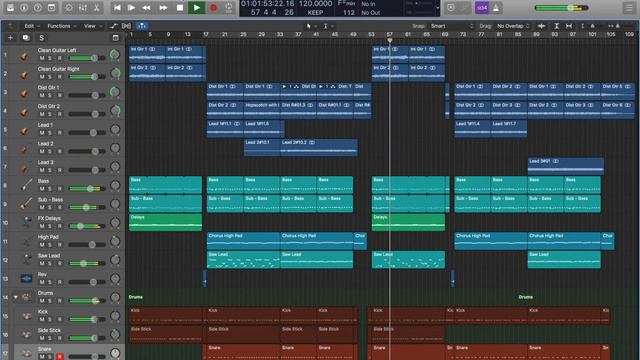Toggle the blue Catch playhead button

click(x=141, y=26)
